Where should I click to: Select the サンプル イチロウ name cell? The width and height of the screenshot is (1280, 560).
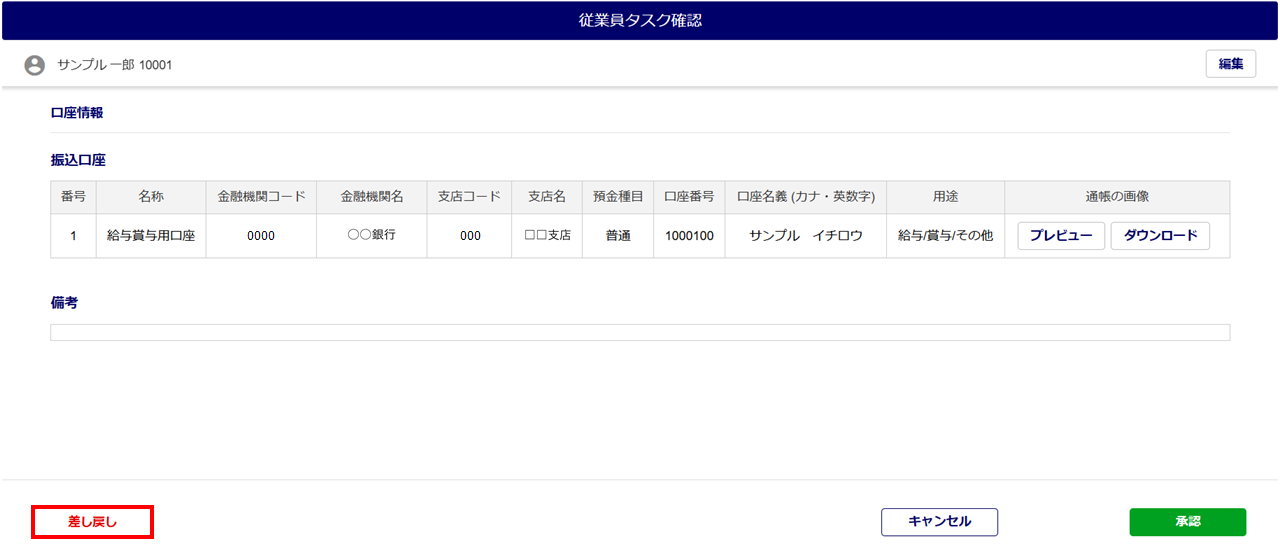(x=806, y=236)
